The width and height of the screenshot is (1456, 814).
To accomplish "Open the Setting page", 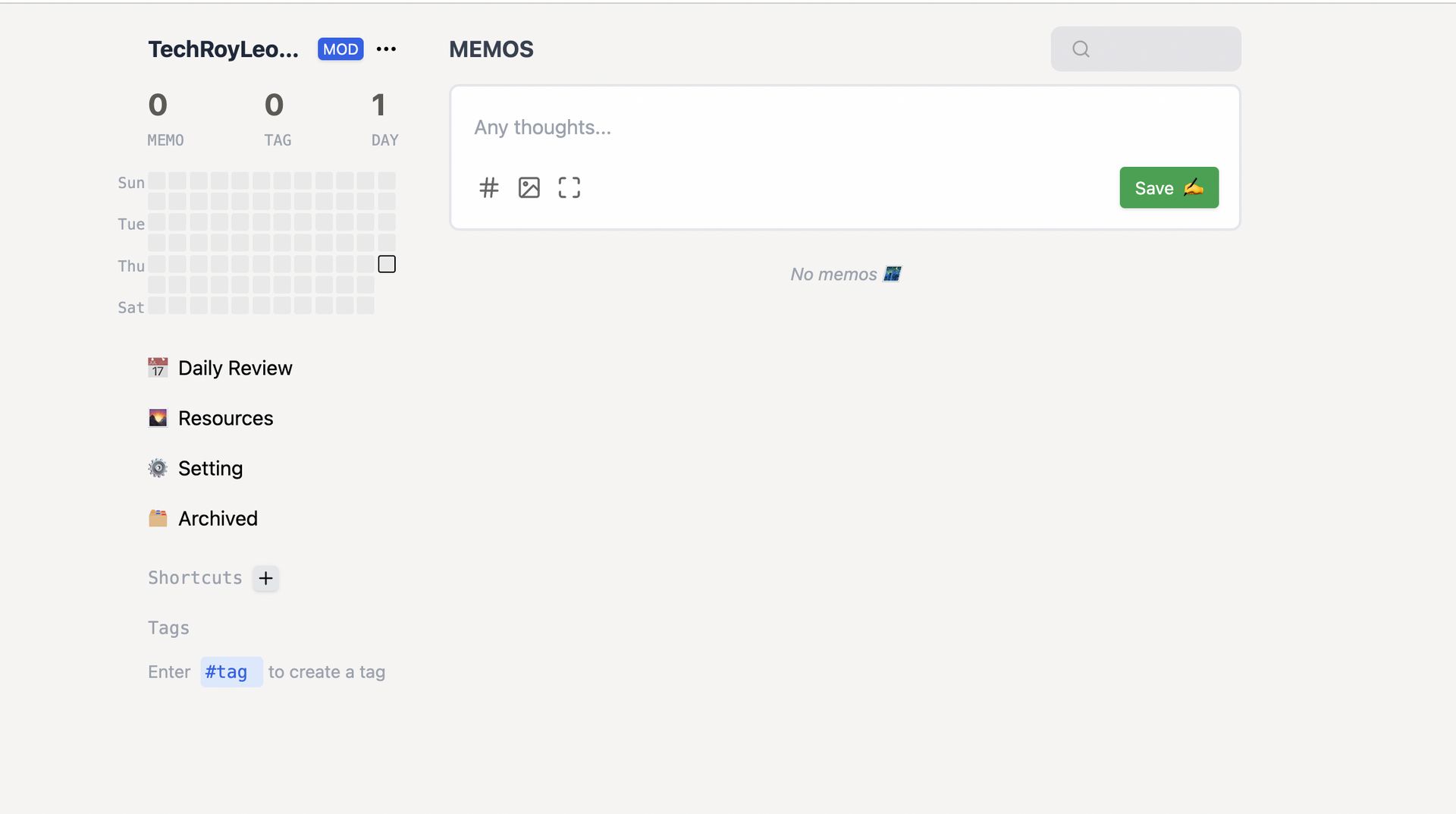I will point(210,468).
